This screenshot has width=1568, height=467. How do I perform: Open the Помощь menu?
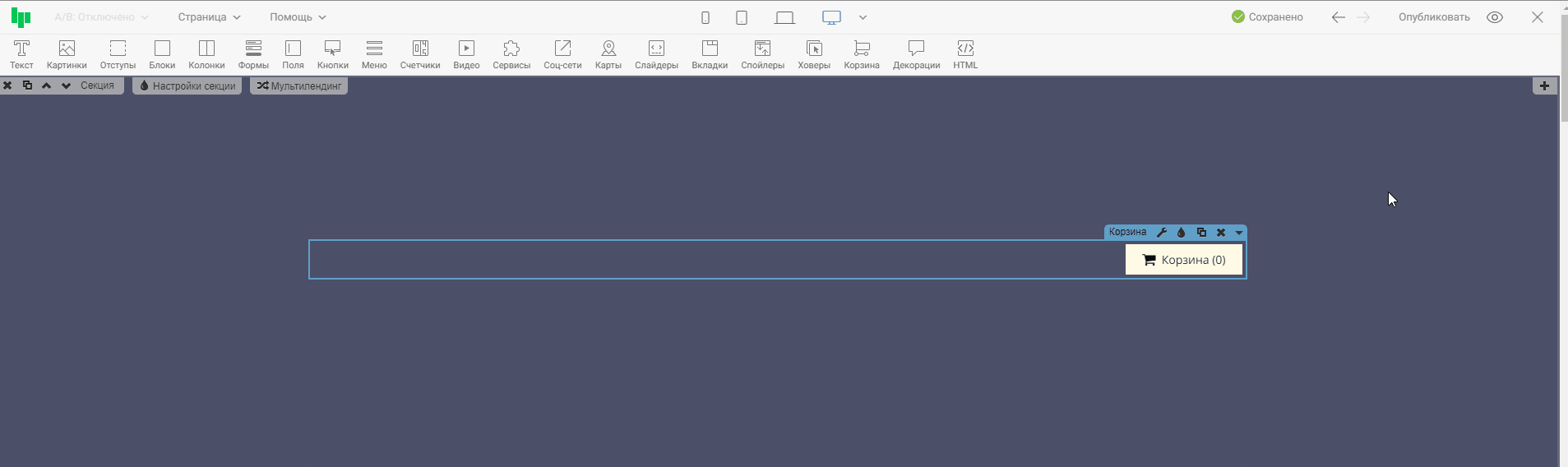coord(298,17)
